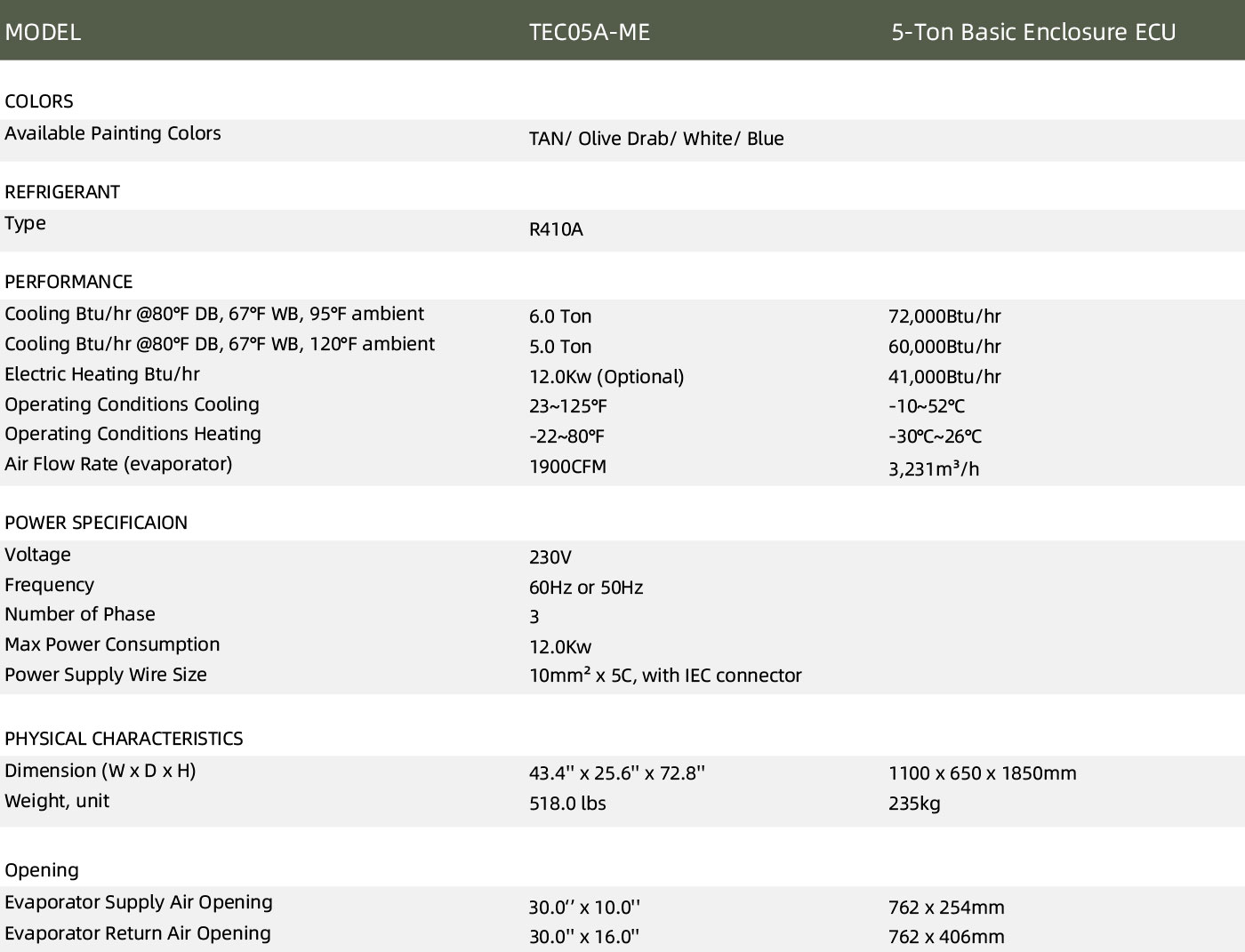Select the TAN/ Olive Drab/ White/ Blue value

656,139
